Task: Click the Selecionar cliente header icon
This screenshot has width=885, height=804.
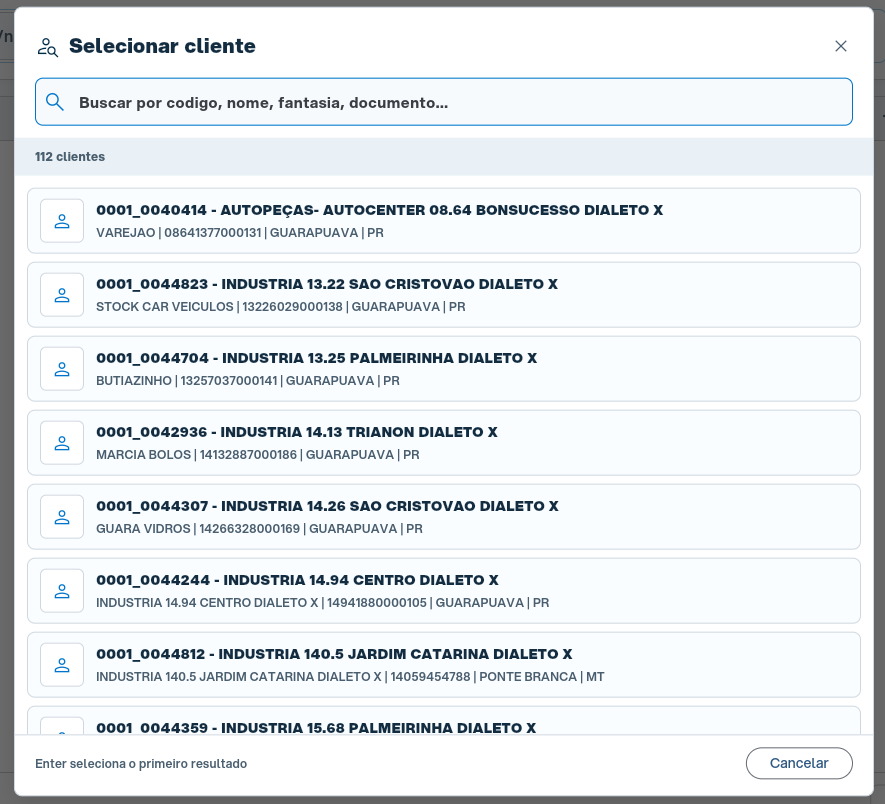Action: coord(47,47)
